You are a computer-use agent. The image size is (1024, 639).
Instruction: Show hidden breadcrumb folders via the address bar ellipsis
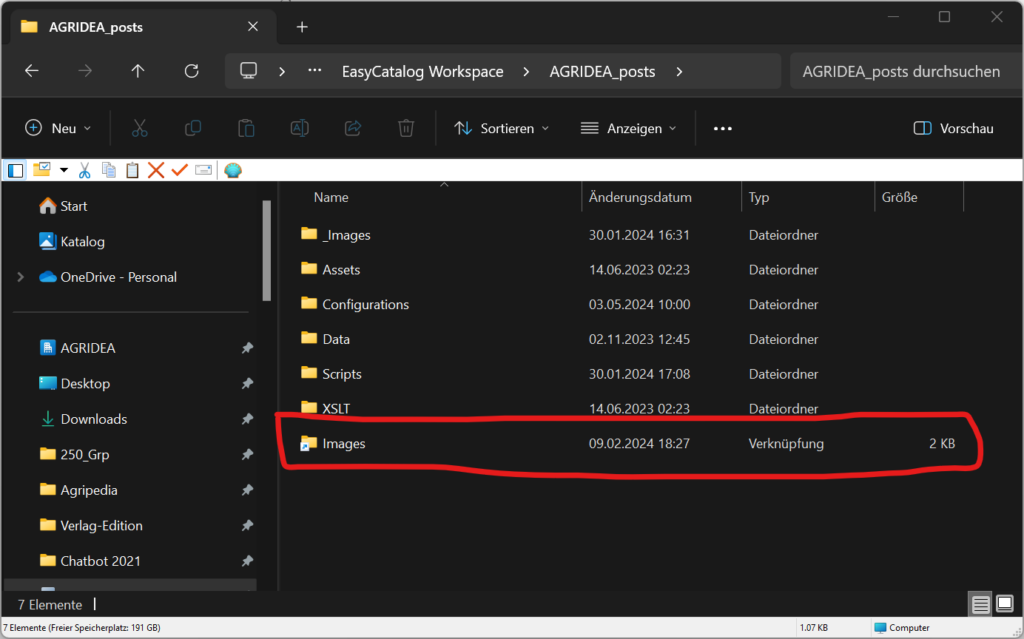point(315,71)
